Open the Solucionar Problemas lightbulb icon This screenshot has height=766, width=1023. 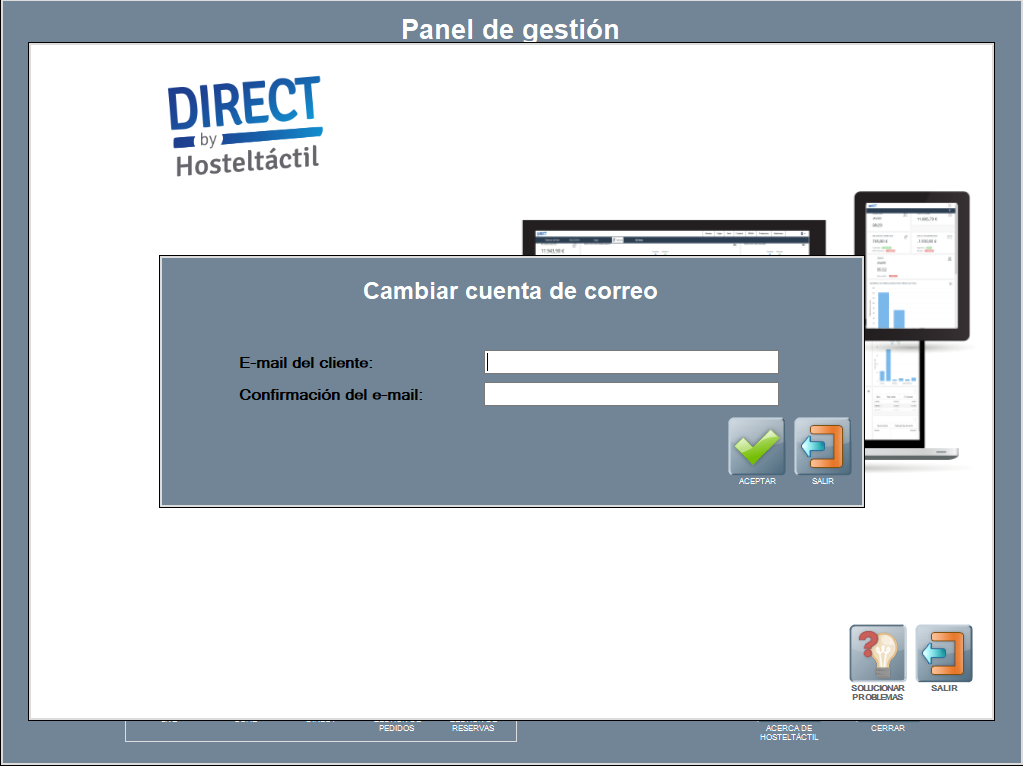[x=877, y=654]
